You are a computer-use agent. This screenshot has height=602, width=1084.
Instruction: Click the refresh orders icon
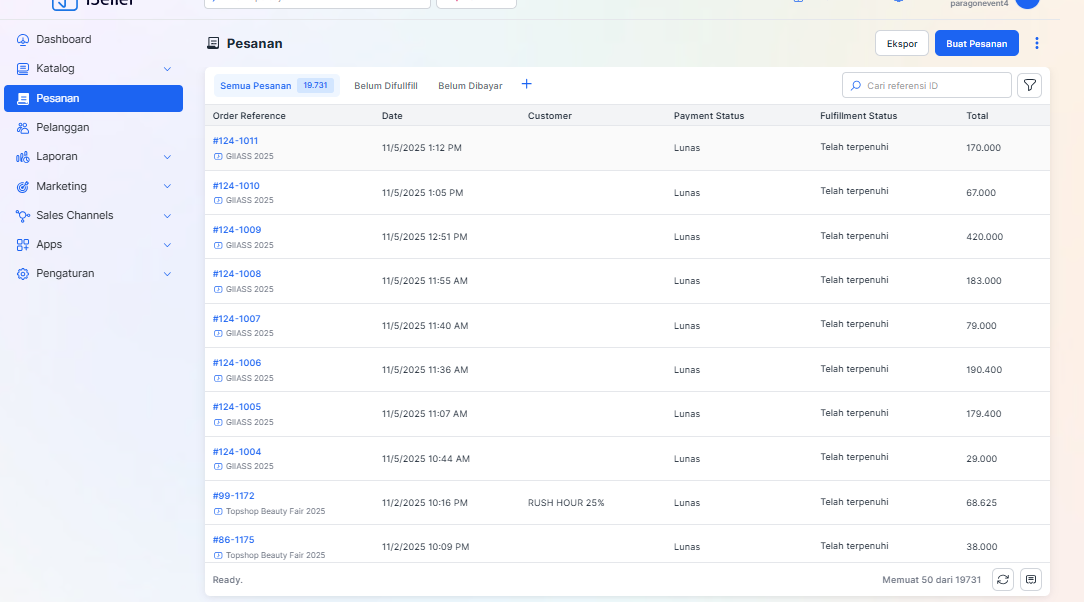coord(1003,579)
